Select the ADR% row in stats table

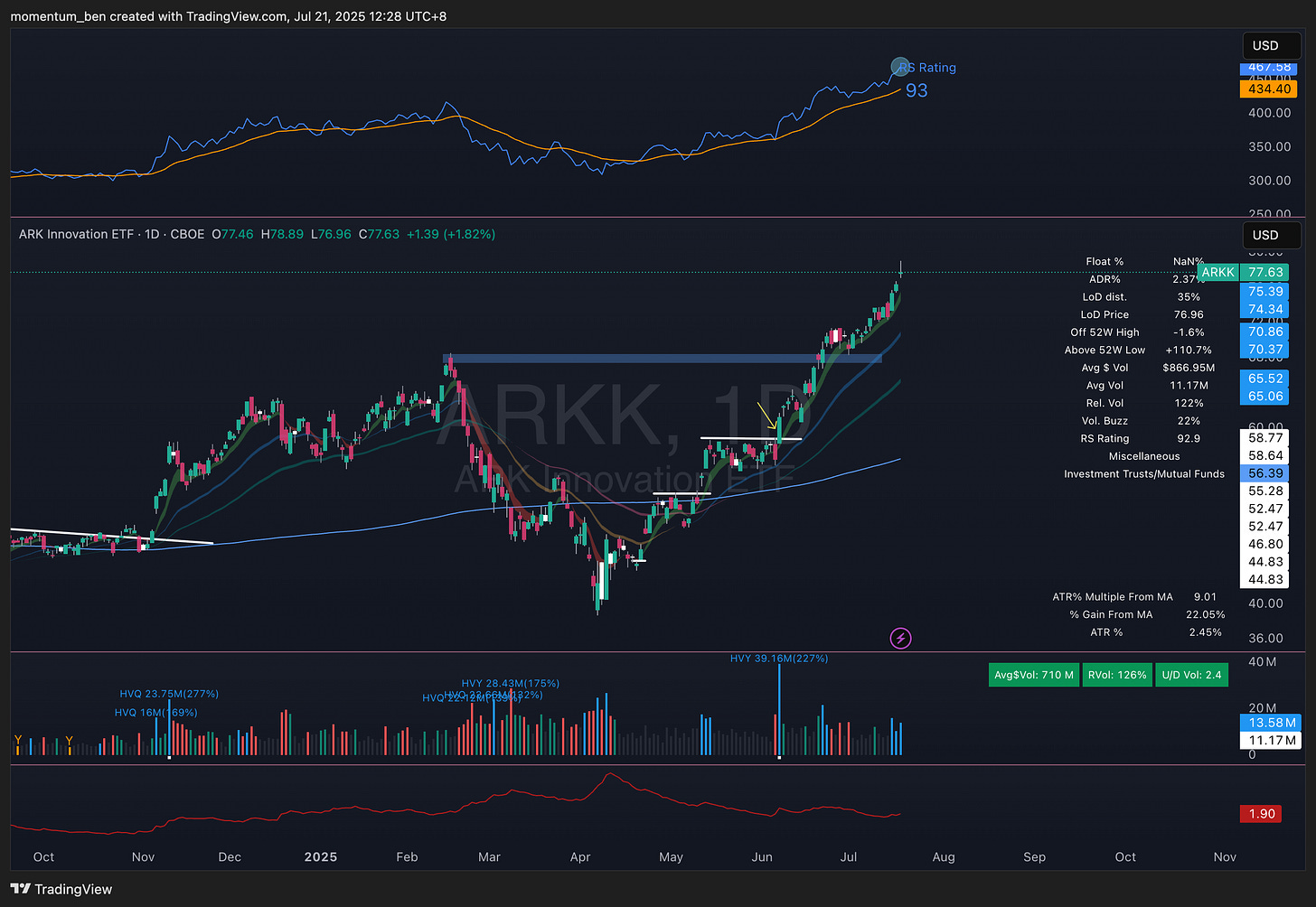(x=1144, y=279)
